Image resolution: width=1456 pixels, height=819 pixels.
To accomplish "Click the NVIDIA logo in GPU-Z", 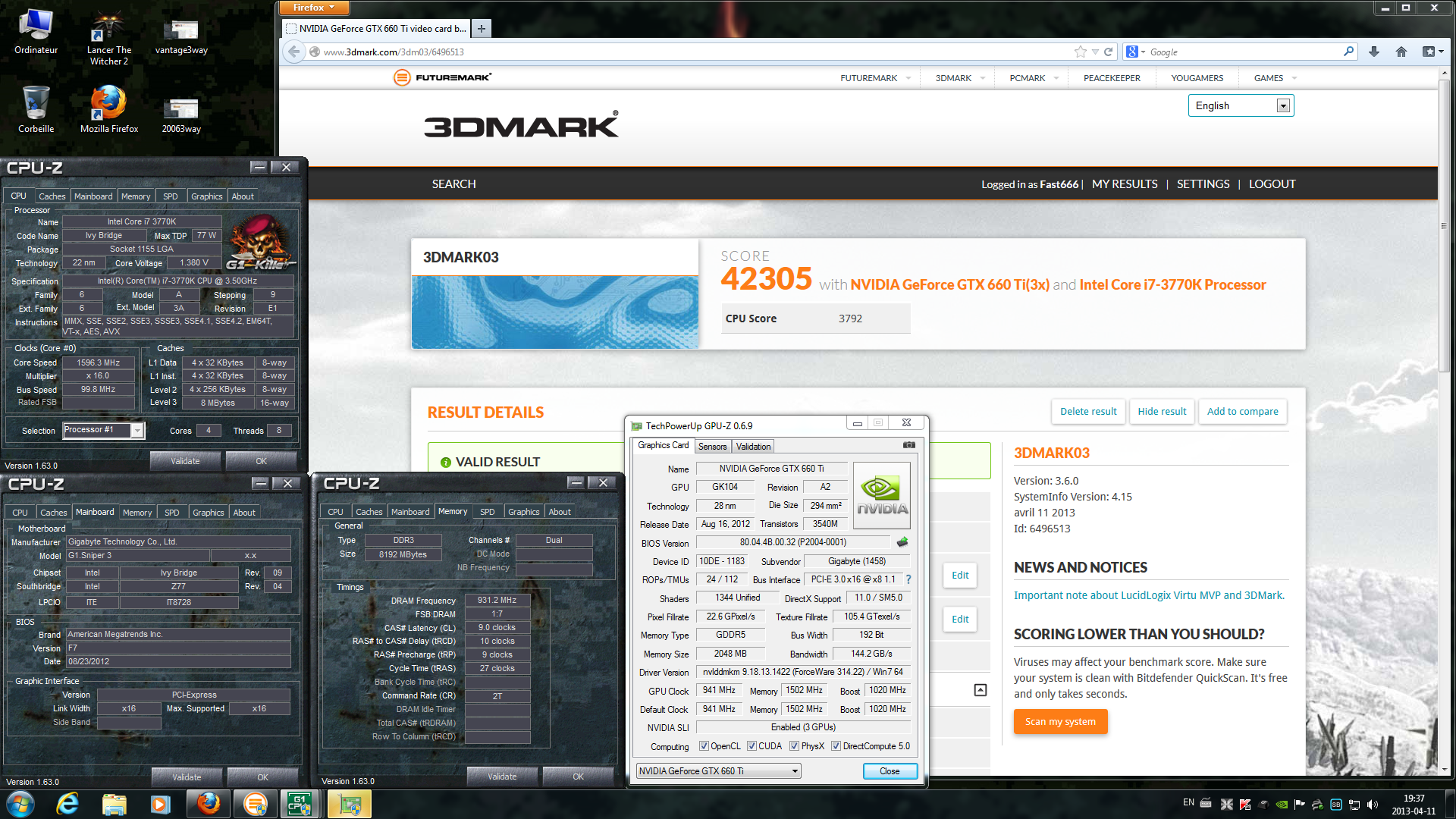I will (x=881, y=495).
